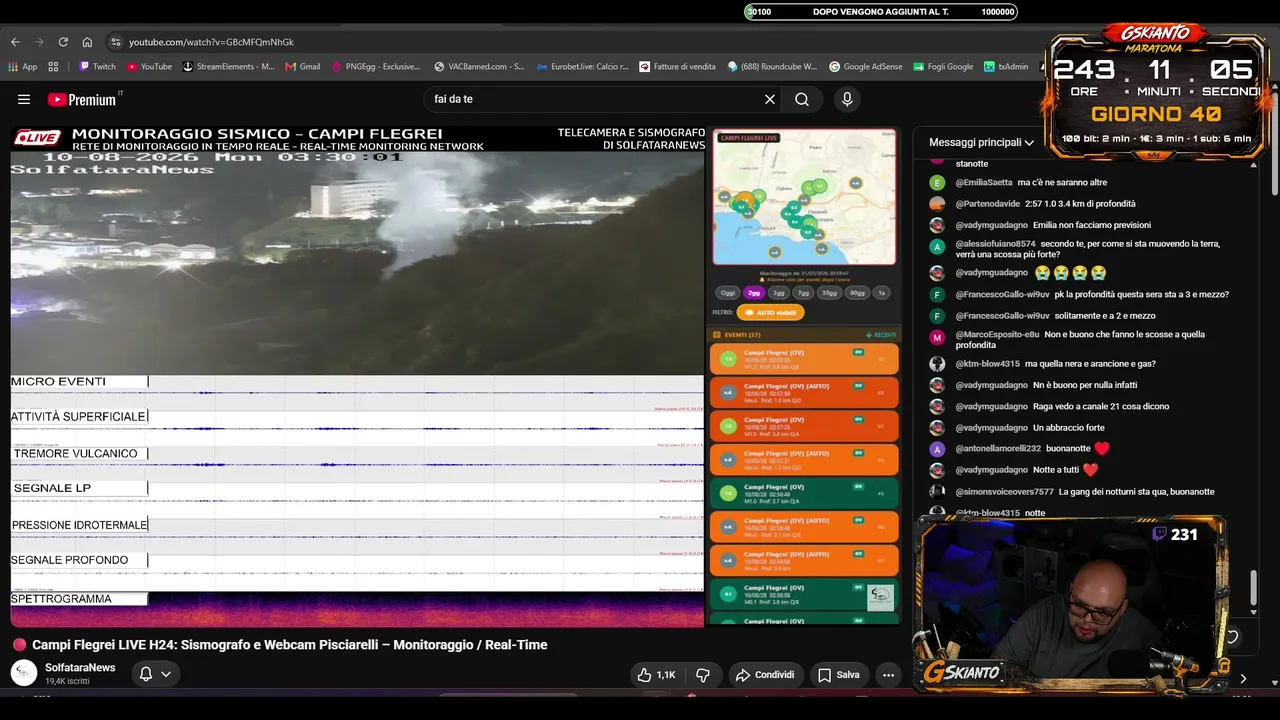This screenshot has height=720, width=1280.
Task: Open the Twitch bookmark
Action: (x=97, y=67)
